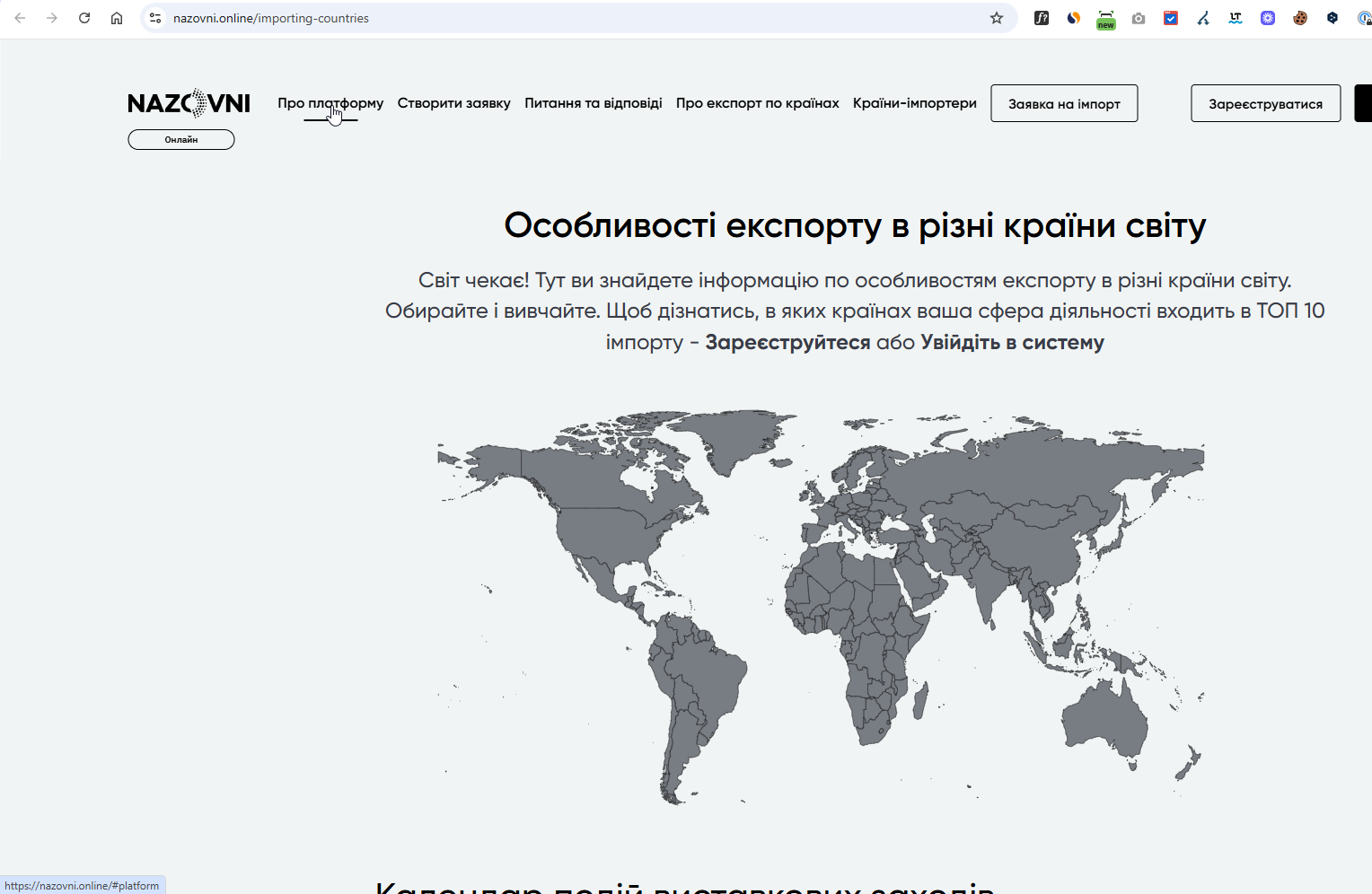Follow the "Зареєструйтеся" bold link
The width and height of the screenshot is (1372, 894).
tap(787, 342)
